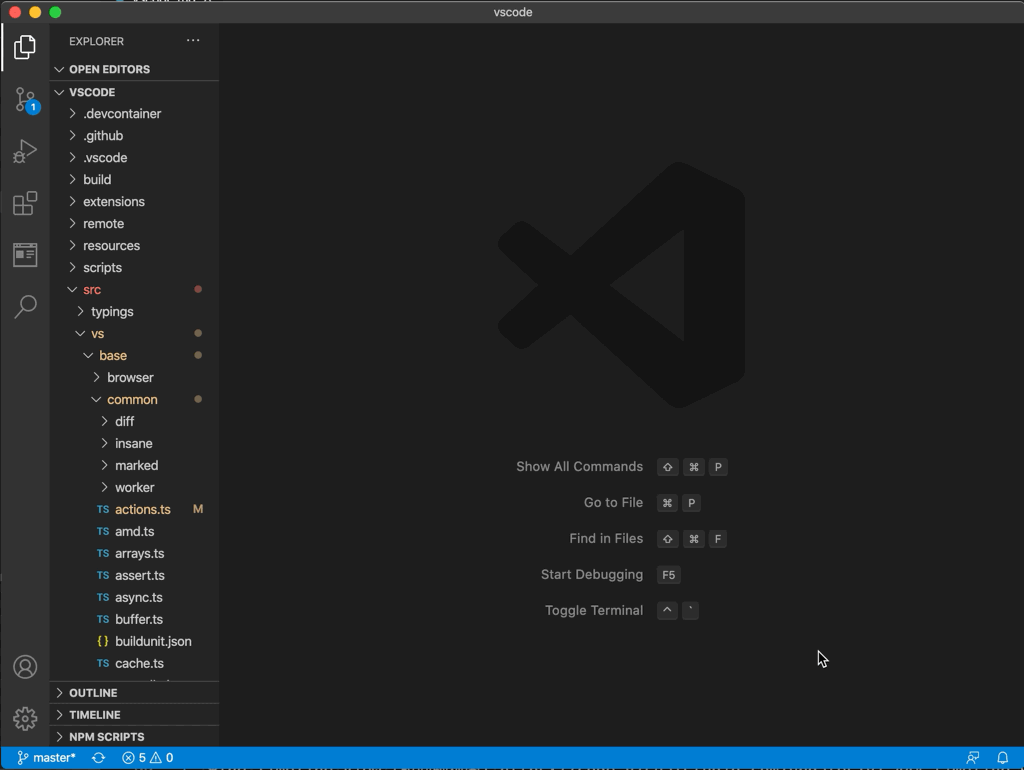The height and width of the screenshot is (770, 1024).
Task: Click the errors and warnings counter
Action: [148, 758]
